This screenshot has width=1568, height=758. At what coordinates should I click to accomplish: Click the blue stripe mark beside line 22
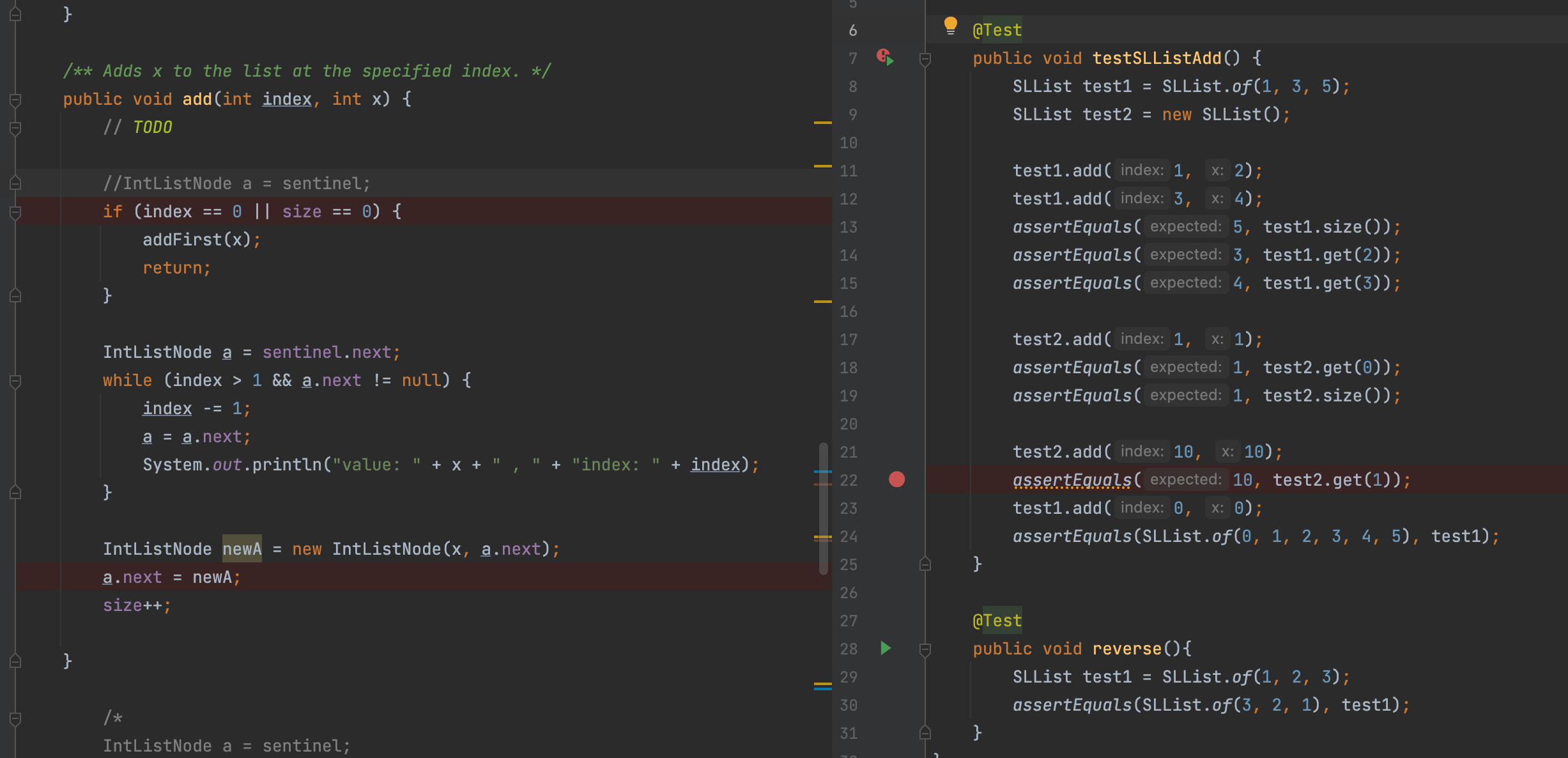click(822, 472)
